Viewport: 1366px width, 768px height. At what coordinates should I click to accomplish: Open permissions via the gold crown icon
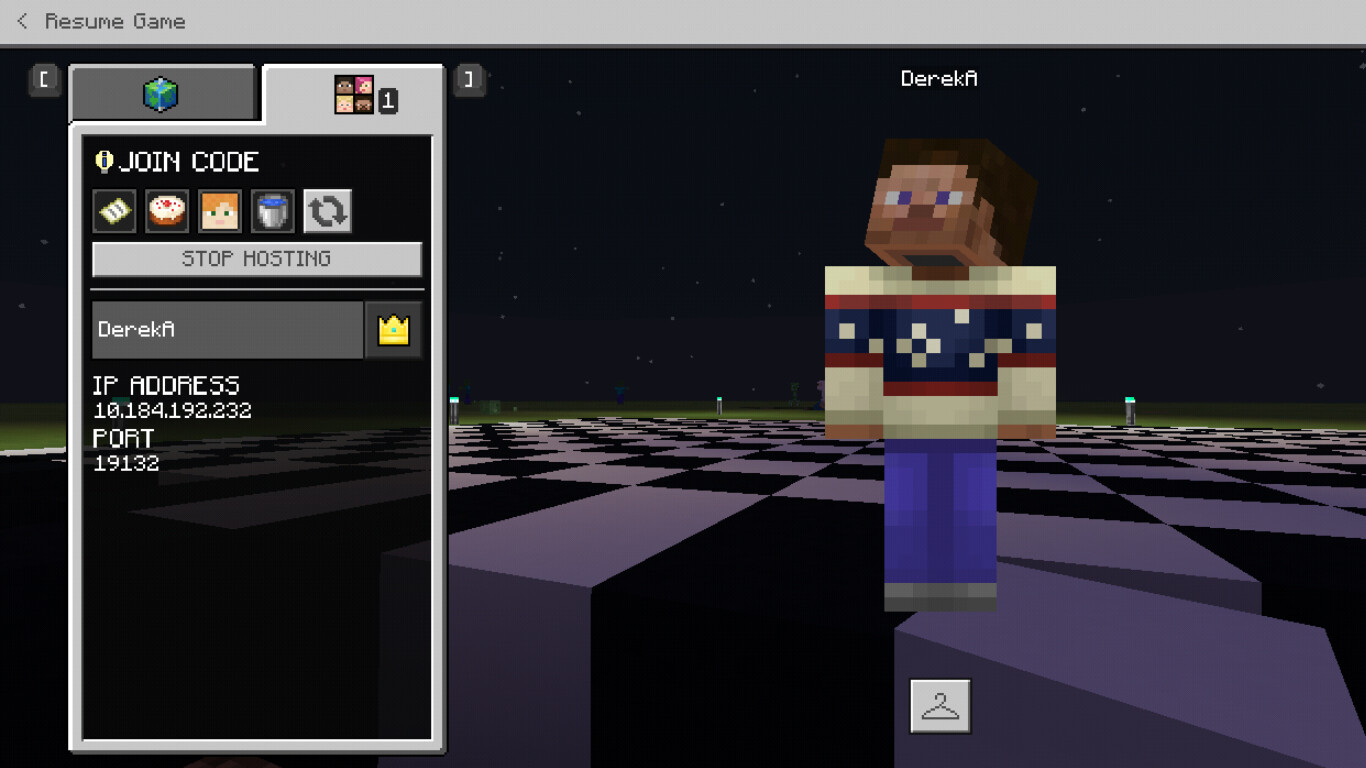(x=393, y=330)
